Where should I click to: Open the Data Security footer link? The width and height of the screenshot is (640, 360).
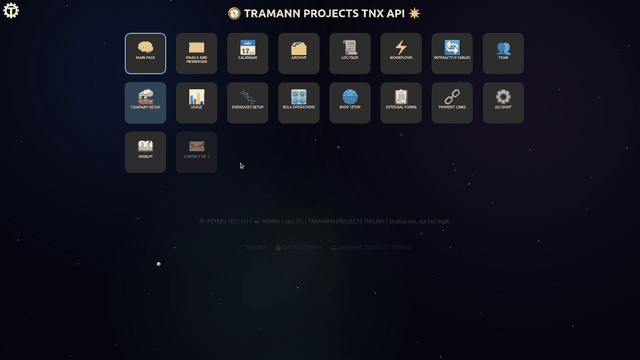tap(299, 247)
